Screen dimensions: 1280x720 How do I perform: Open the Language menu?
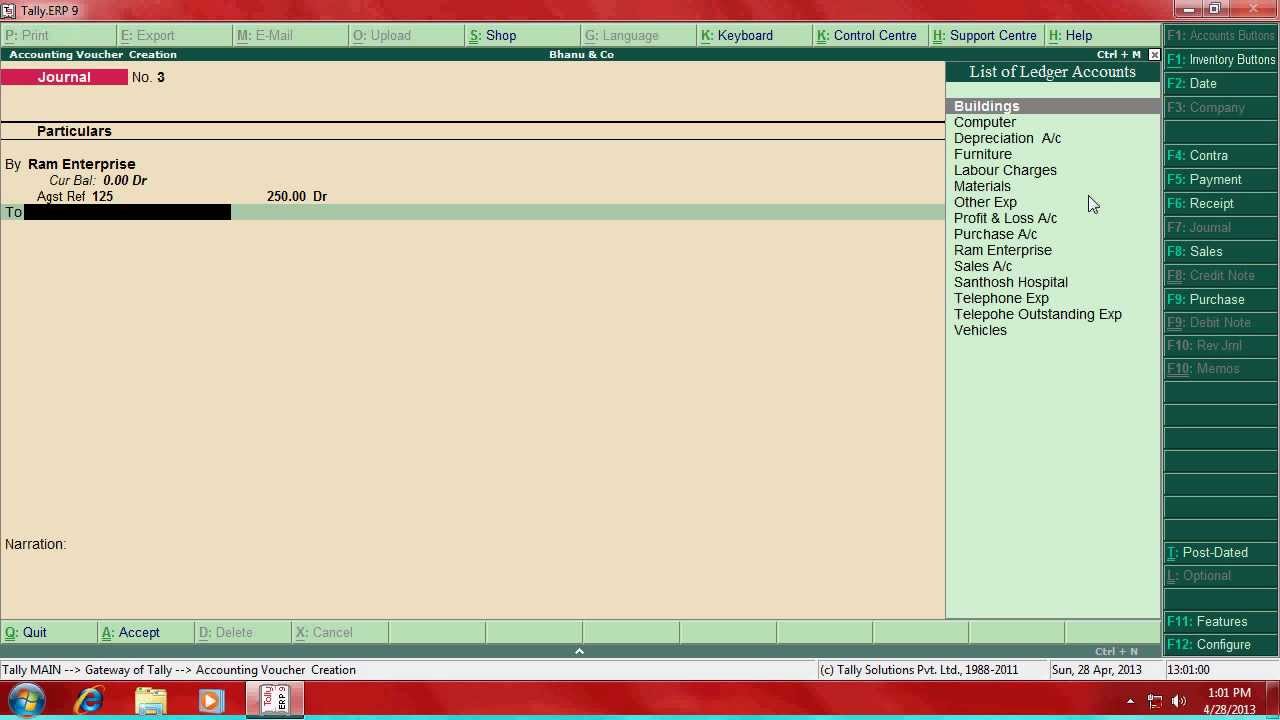tap(638, 35)
